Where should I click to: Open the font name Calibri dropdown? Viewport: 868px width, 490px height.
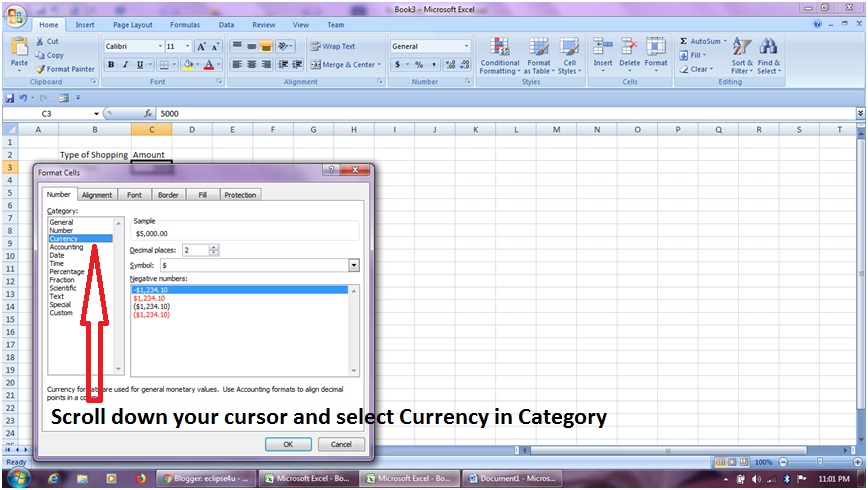[161, 47]
